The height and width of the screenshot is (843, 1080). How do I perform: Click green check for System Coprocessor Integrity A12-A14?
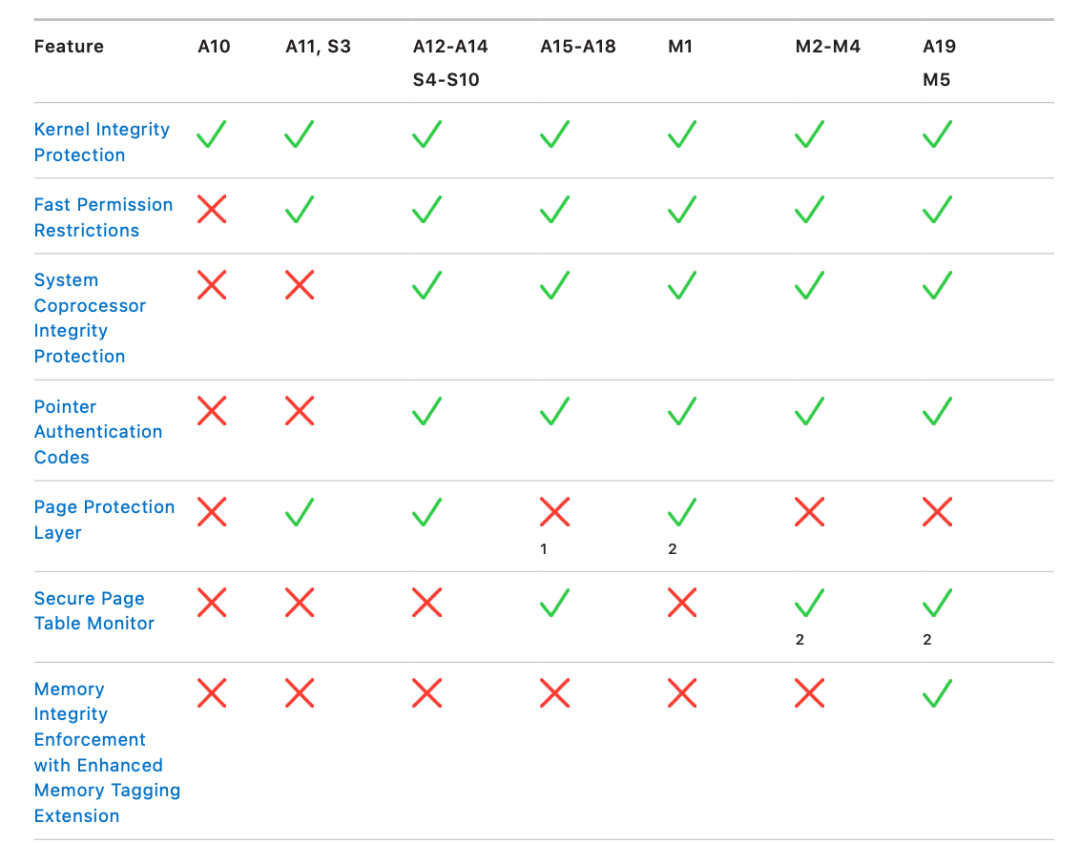point(427,286)
